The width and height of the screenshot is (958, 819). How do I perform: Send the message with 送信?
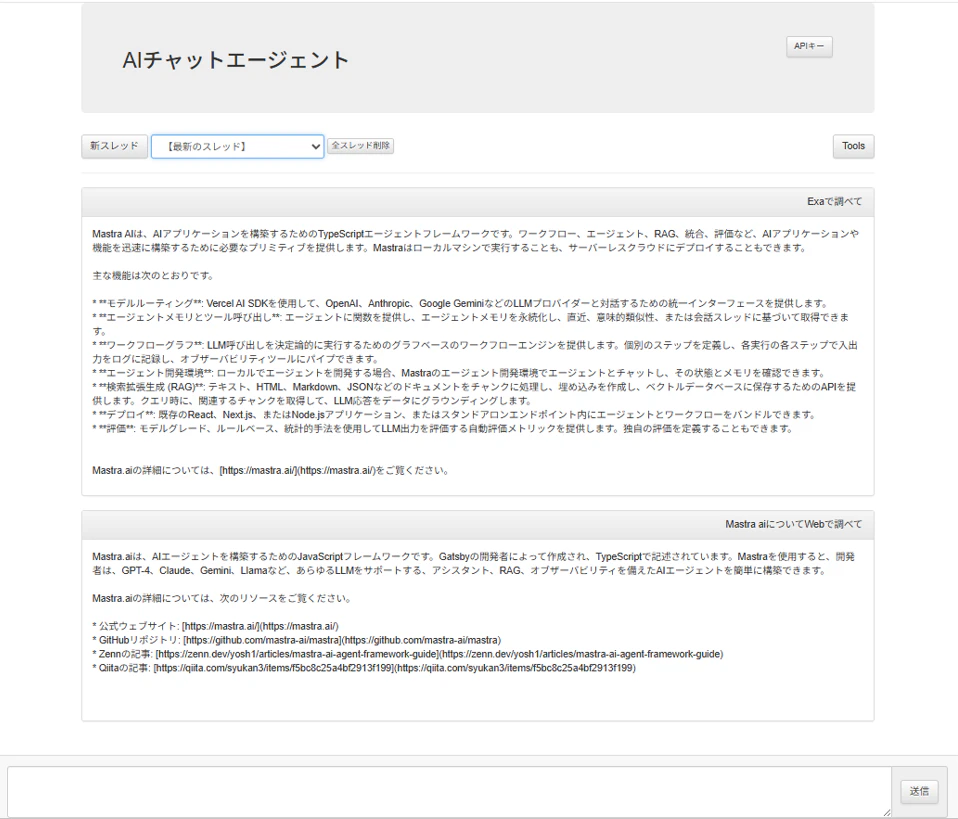pos(919,791)
